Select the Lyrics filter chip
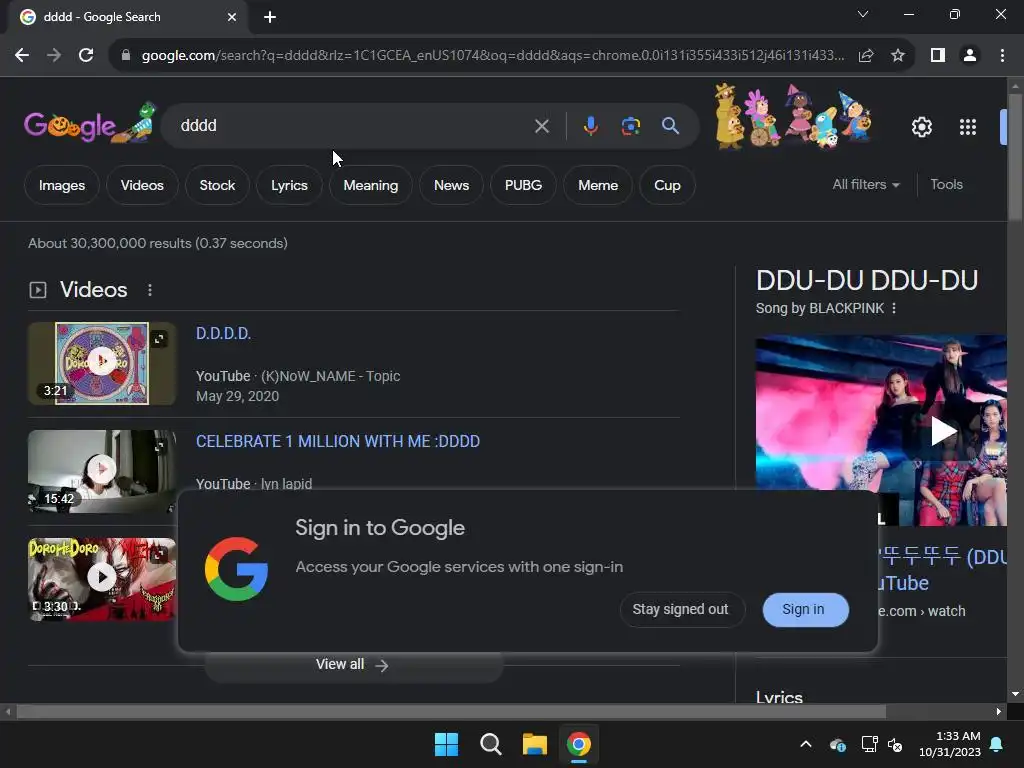 point(289,185)
